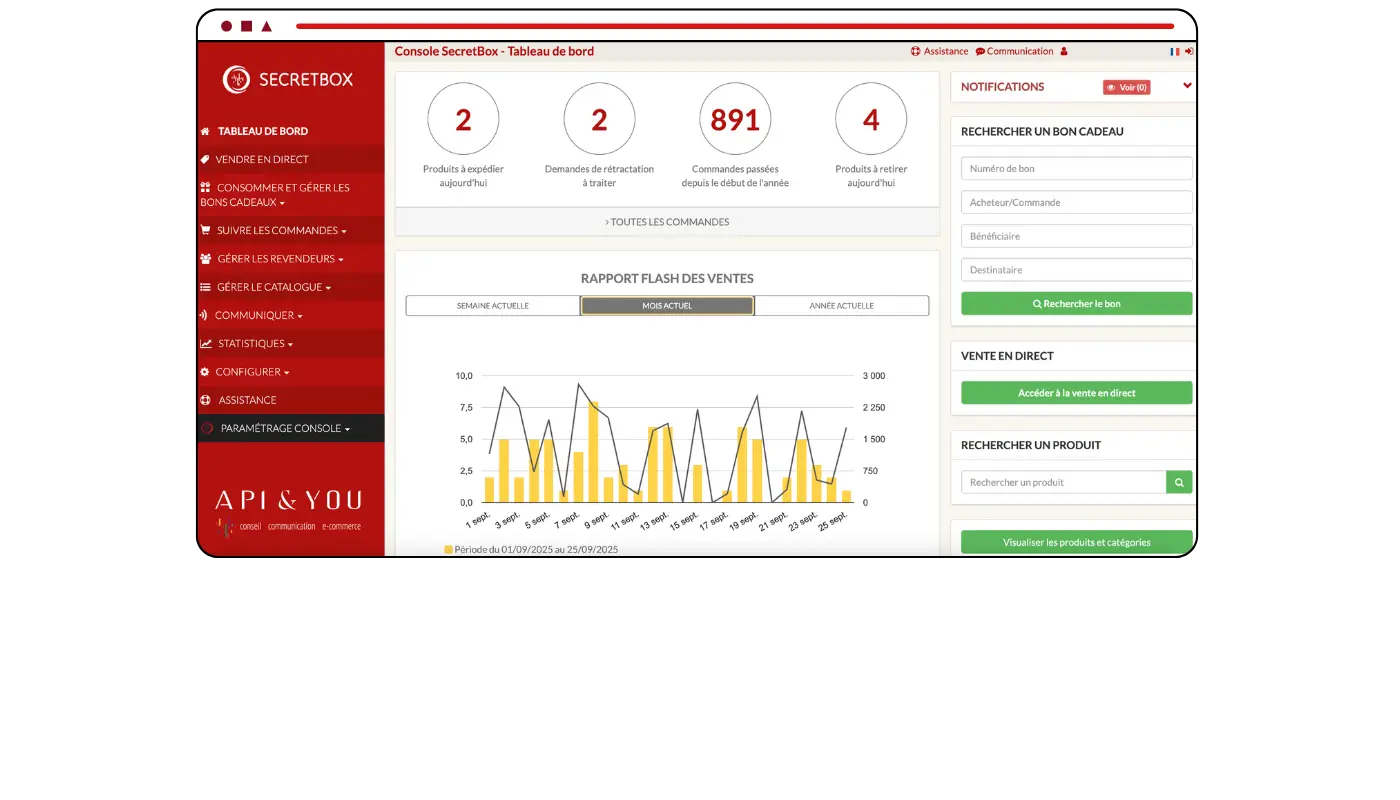Click the logout arrow icon
This screenshot has width=1400, height=800.
1189,52
